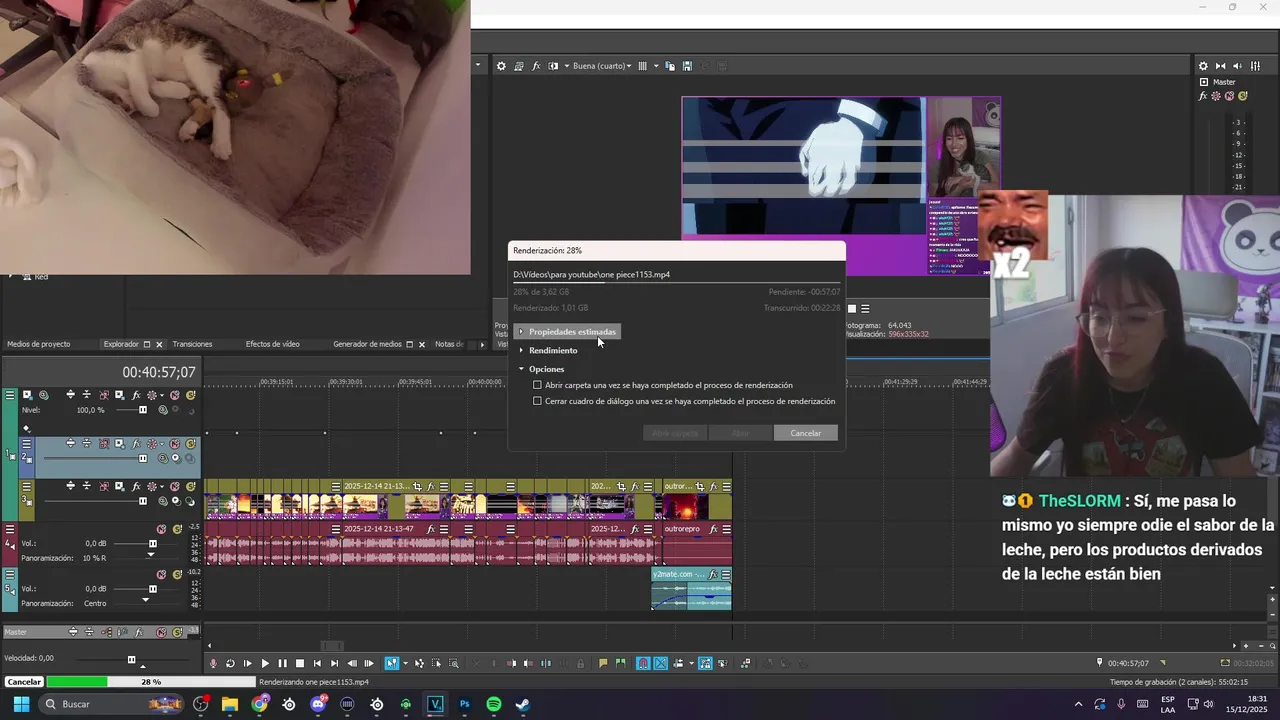Image resolution: width=1280 pixels, height=720 pixels.
Task: Open auto ripple mode dropdown arrow
Action: [691, 663]
